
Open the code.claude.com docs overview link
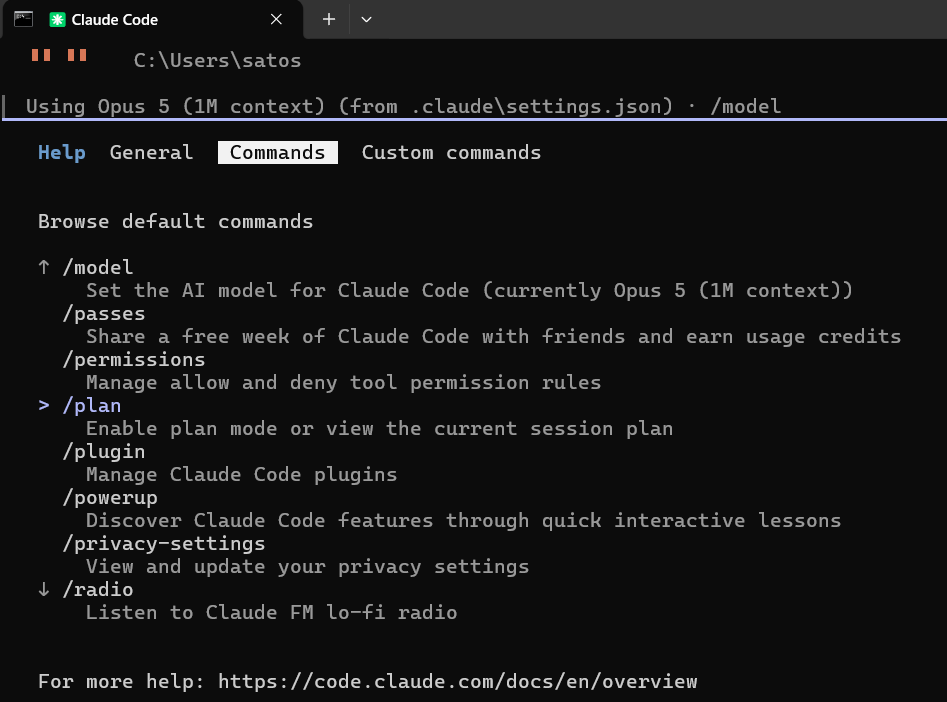(x=457, y=681)
